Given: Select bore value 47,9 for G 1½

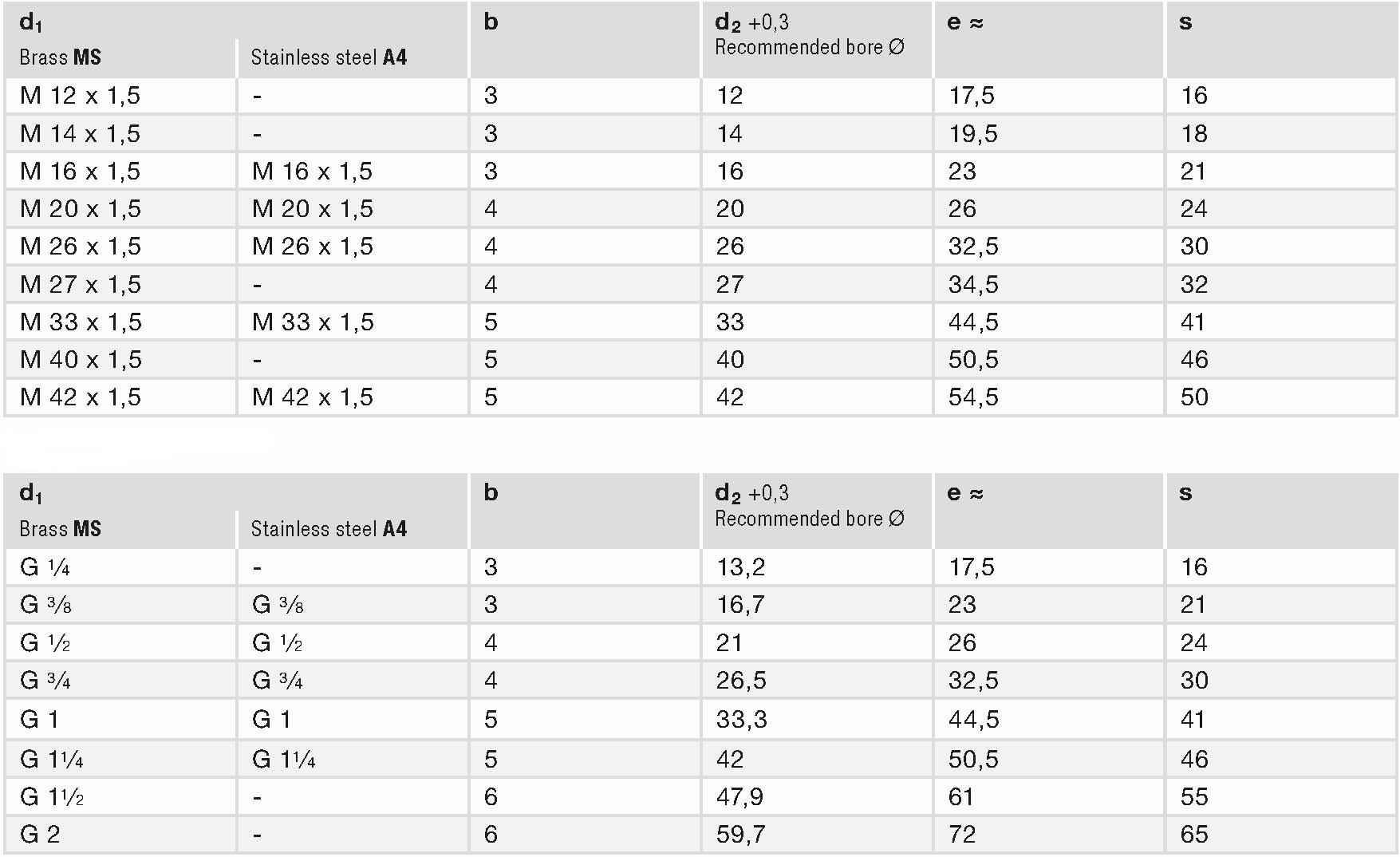Looking at the screenshot, I should pyautogui.click(x=816, y=797).
